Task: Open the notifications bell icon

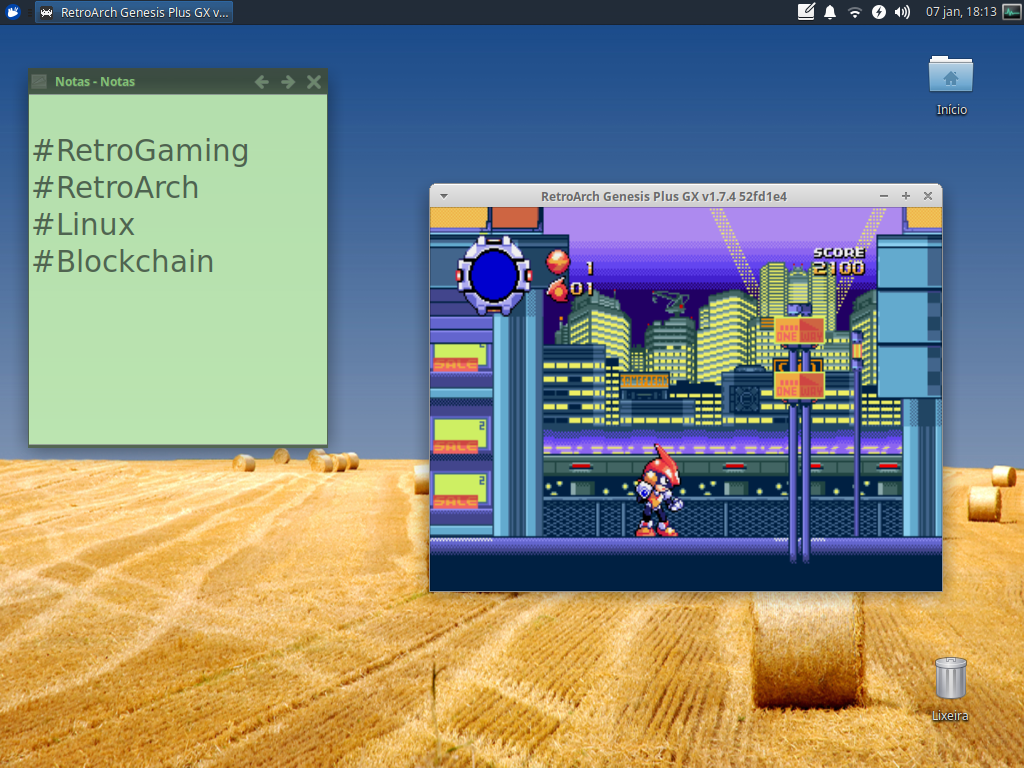Action: tap(829, 12)
